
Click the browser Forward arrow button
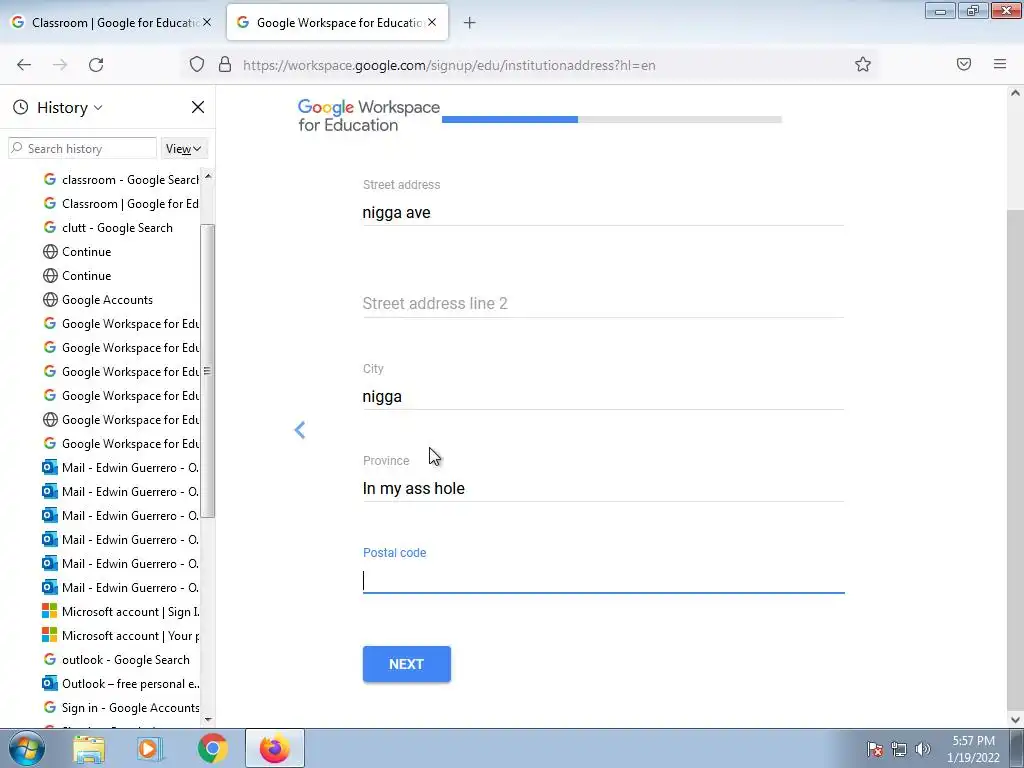pos(60,65)
